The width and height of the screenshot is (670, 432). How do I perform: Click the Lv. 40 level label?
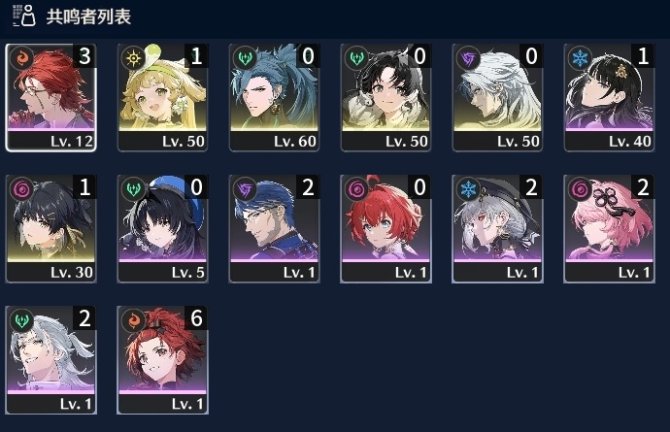click(x=630, y=141)
